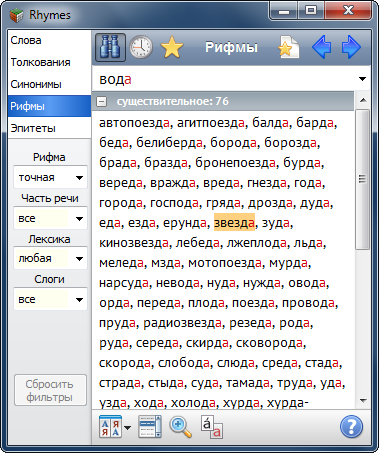
Task: Click the magnifier zoom-in icon
Action: (x=180, y=427)
